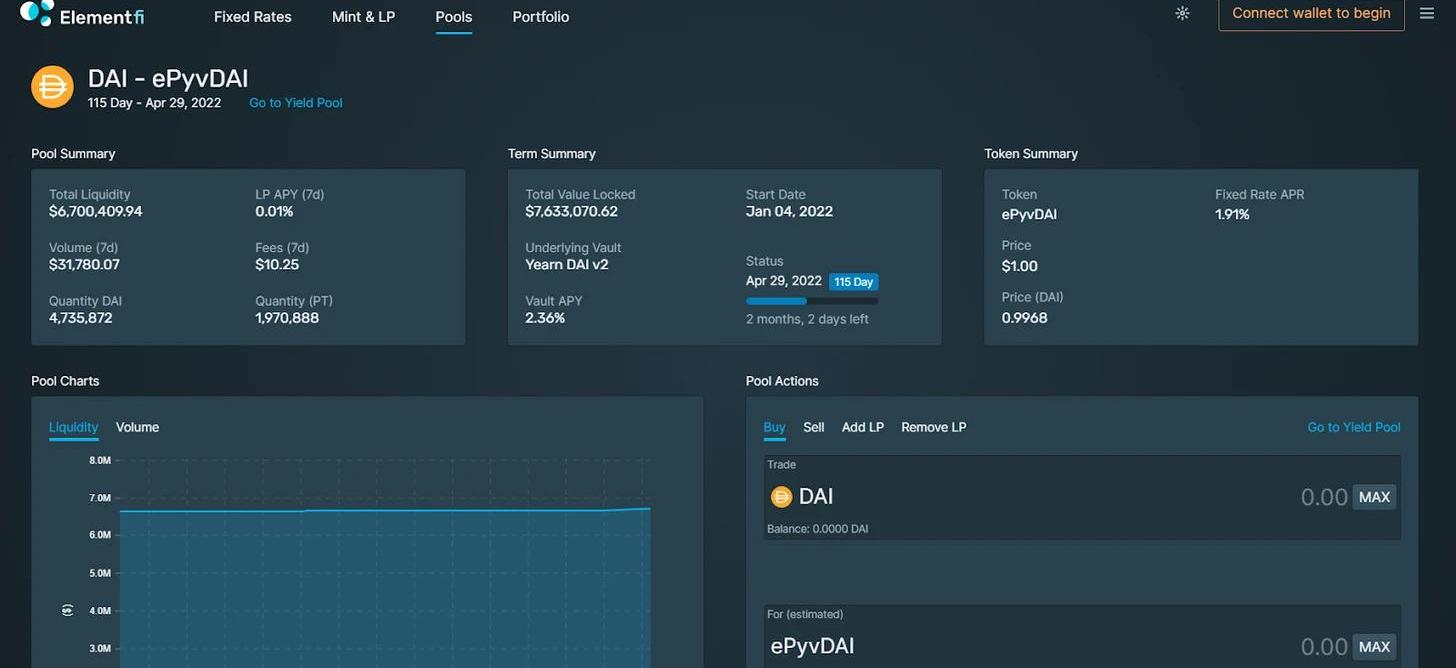Click the Element.fi logo icon
The image size is (1456, 668).
36,13
